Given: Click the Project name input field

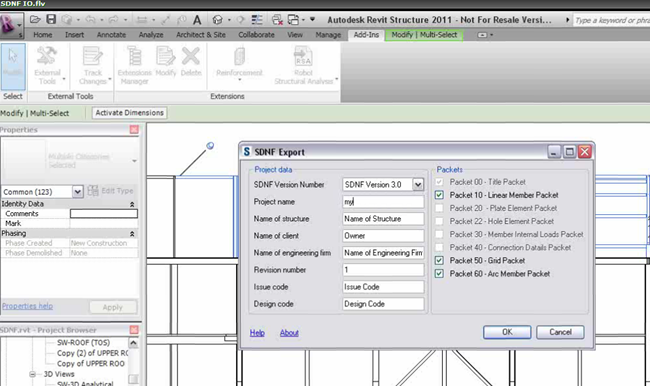Looking at the screenshot, I should click(383, 201).
